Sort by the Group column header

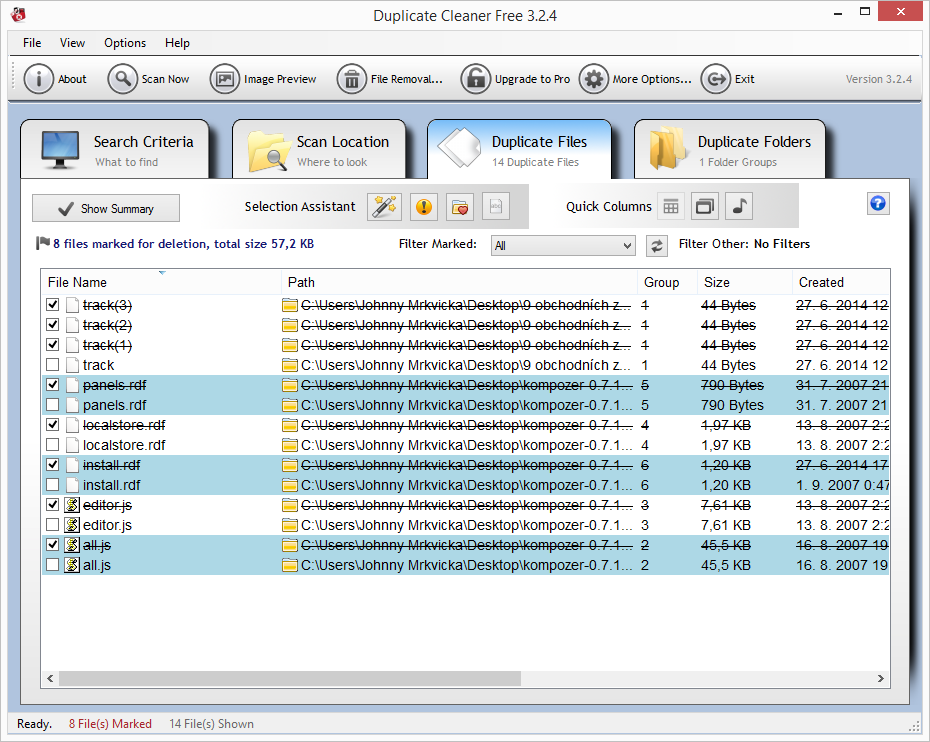(x=667, y=282)
